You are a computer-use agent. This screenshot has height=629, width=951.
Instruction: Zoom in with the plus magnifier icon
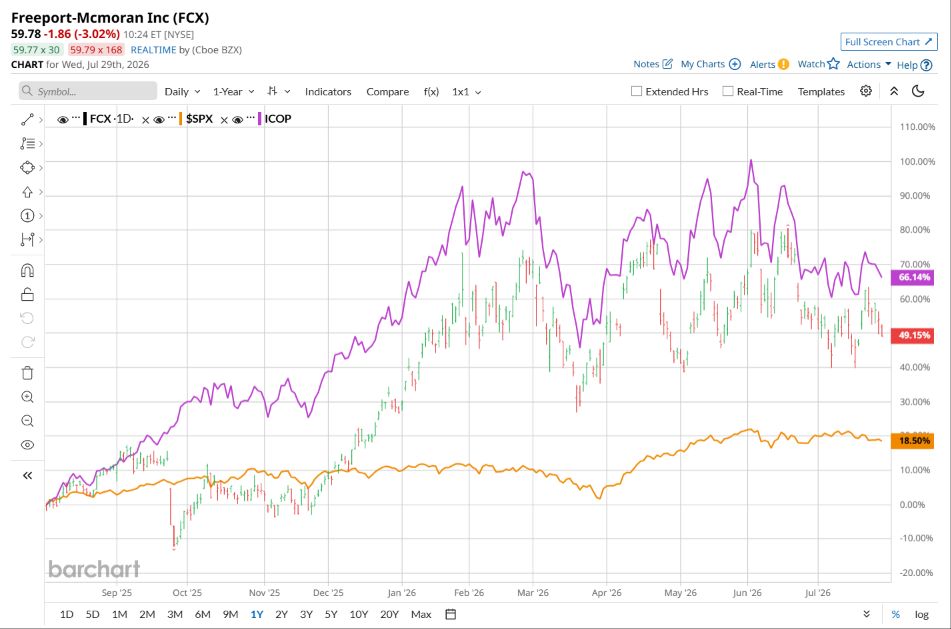(27, 397)
